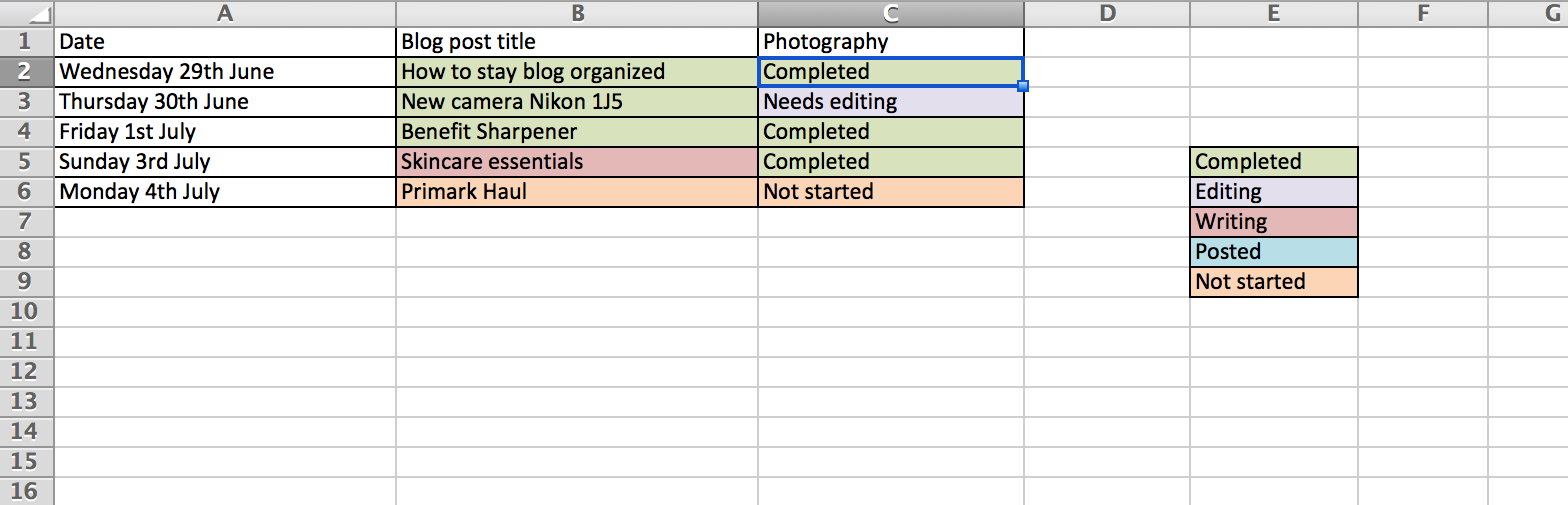Select column D header

click(1107, 14)
